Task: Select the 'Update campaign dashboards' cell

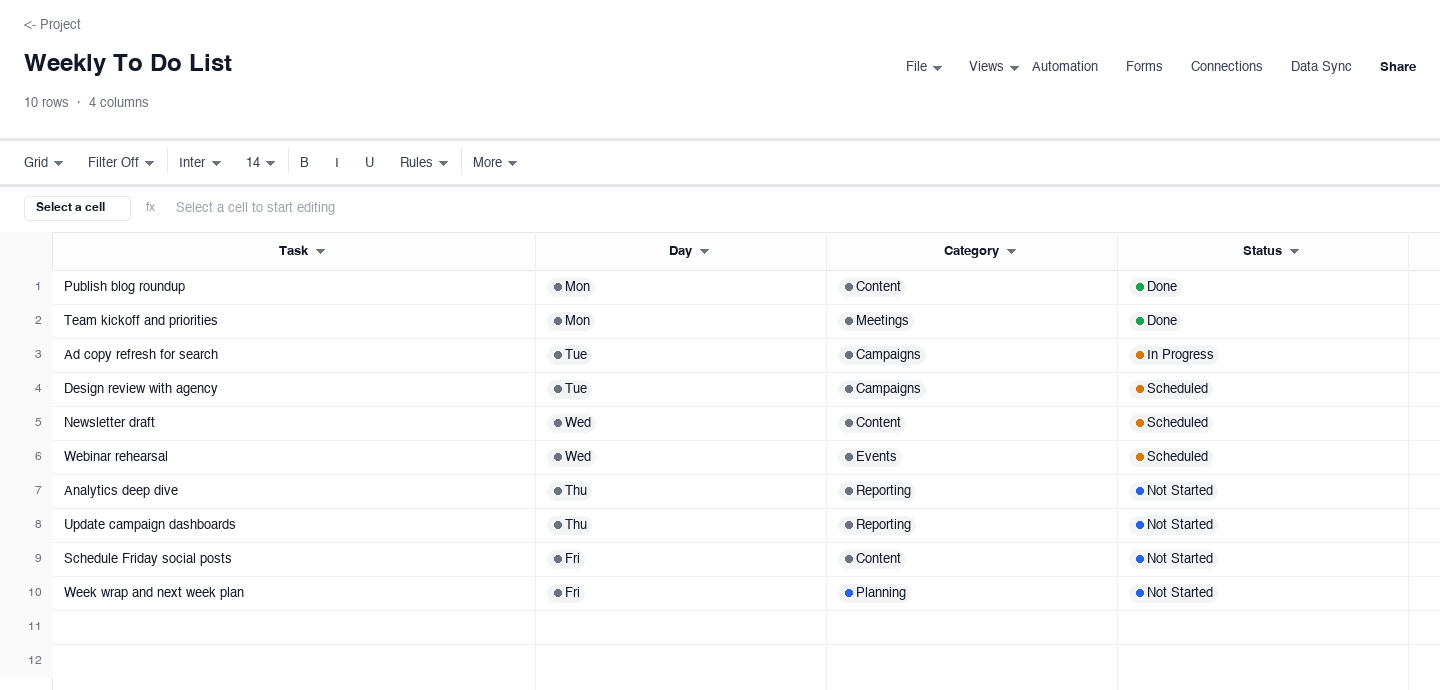Action: tap(294, 525)
